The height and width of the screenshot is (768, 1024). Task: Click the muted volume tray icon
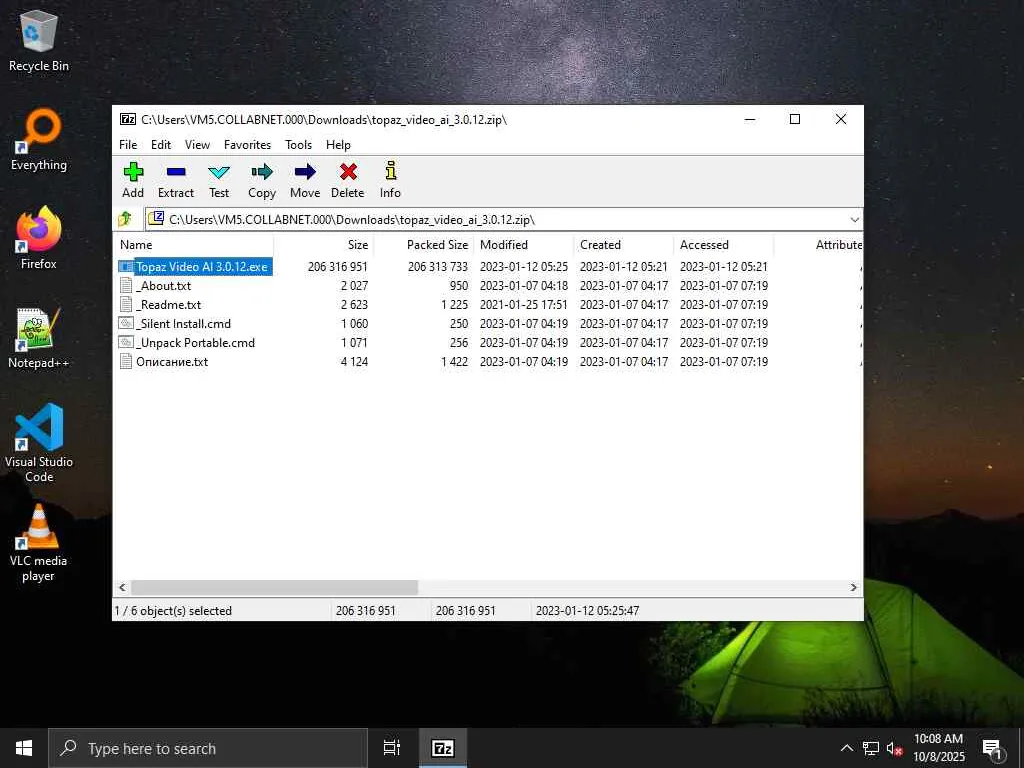click(x=895, y=749)
